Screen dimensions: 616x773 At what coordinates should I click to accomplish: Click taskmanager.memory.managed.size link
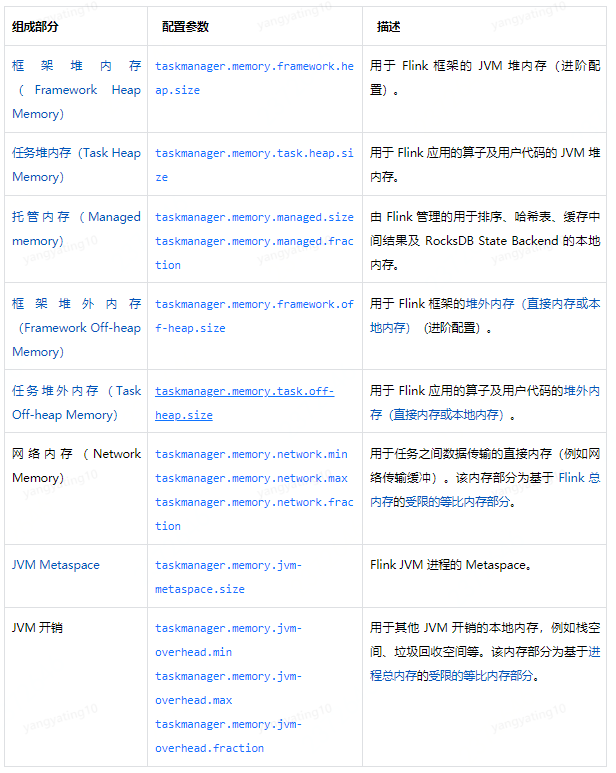(254, 217)
